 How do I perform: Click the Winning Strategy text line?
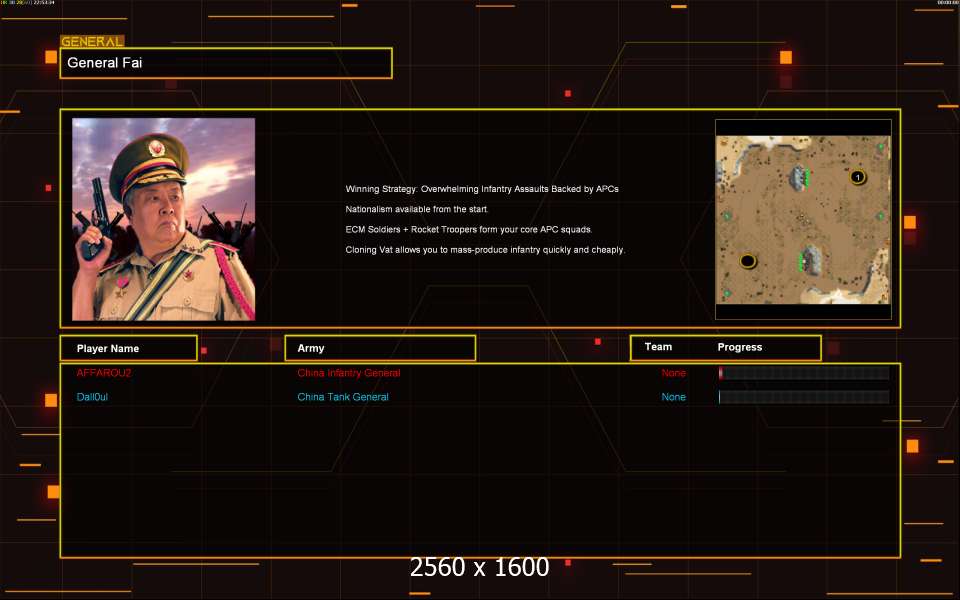click(482, 189)
